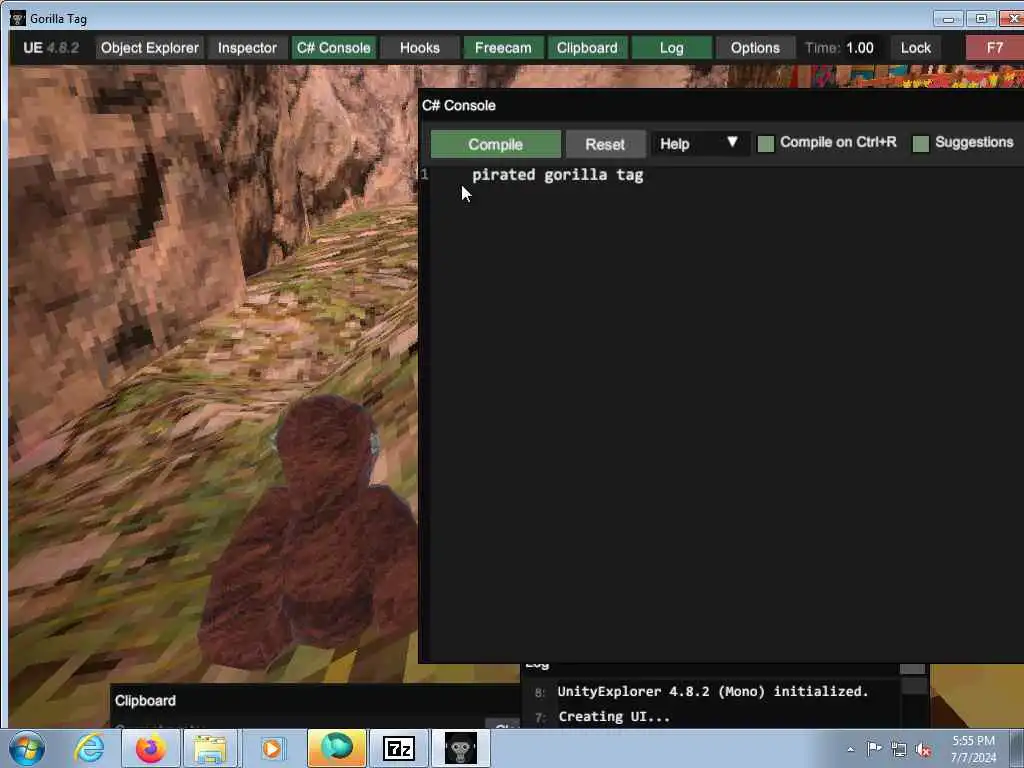
Task: Toggle Compile on Ctrl+R checkbox
Action: pos(765,144)
